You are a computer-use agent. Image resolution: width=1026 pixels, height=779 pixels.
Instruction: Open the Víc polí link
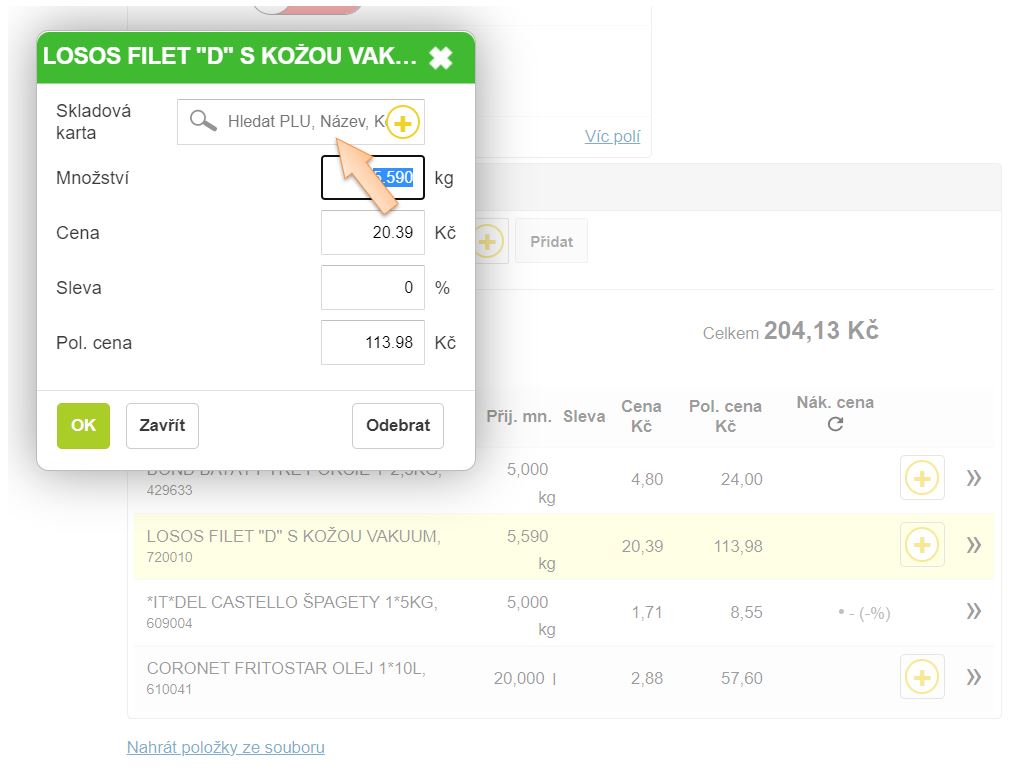point(612,137)
